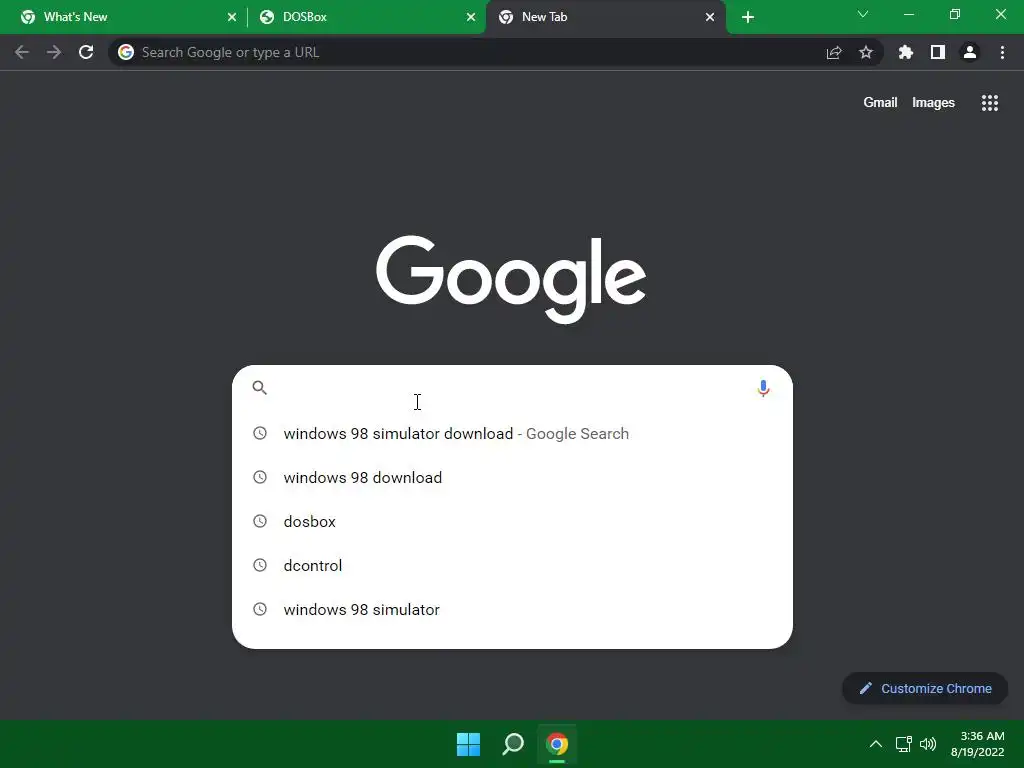Go back with the browser back arrow

coord(22,52)
